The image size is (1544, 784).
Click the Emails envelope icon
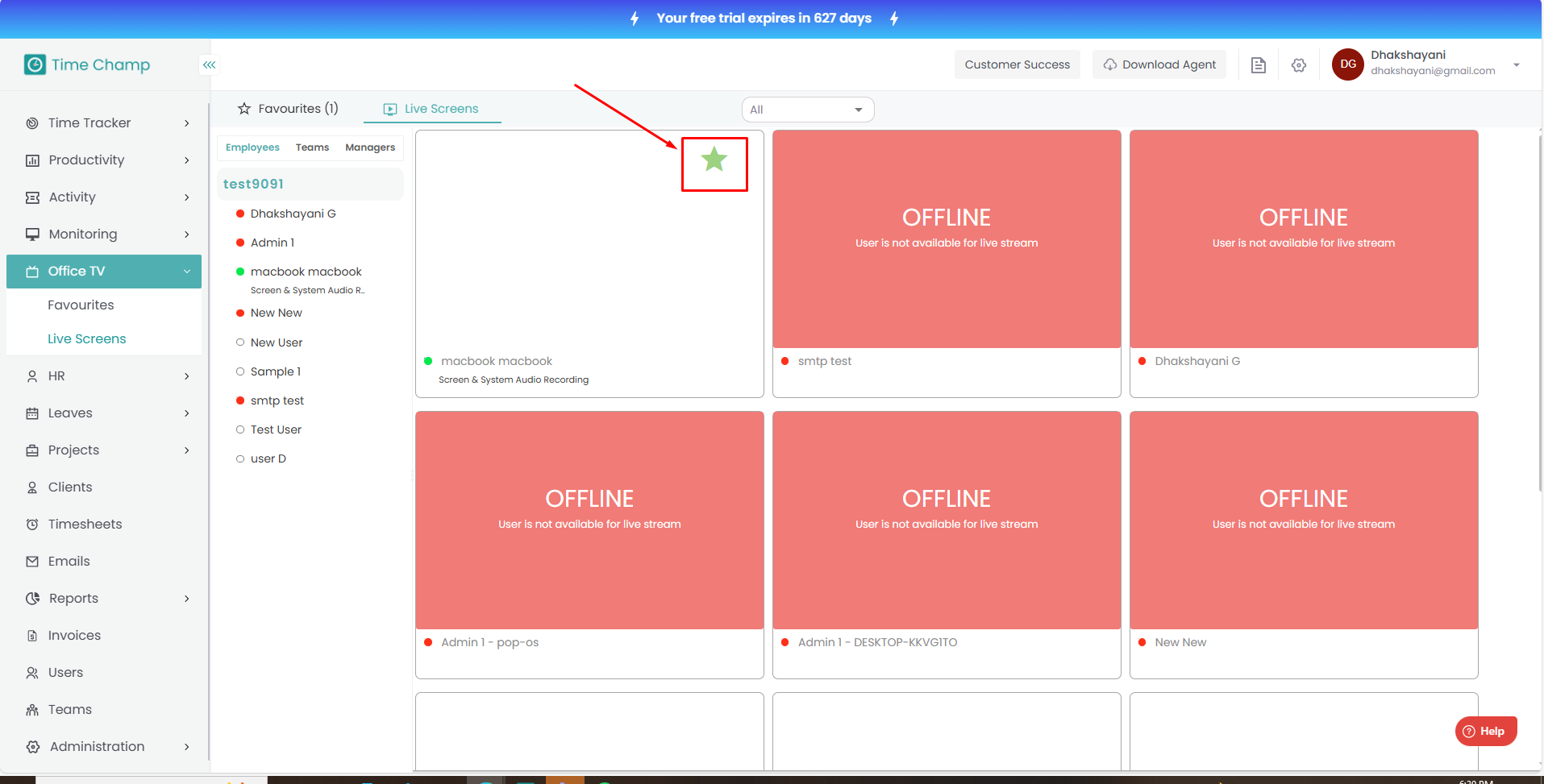point(32,562)
